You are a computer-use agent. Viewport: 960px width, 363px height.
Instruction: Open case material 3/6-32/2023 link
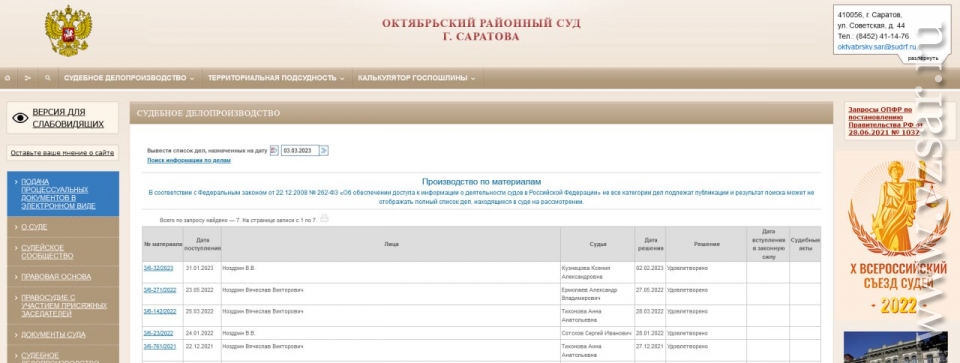pyautogui.click(x=159, y=268)
